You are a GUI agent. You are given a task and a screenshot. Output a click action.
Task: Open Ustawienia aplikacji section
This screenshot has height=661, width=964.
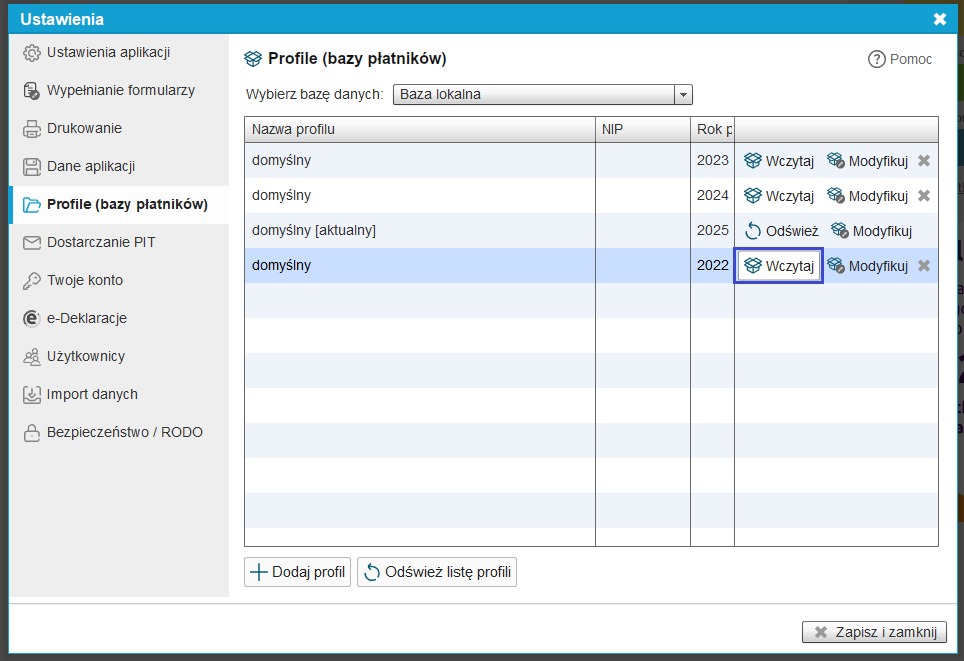click(x=108, y=52)
